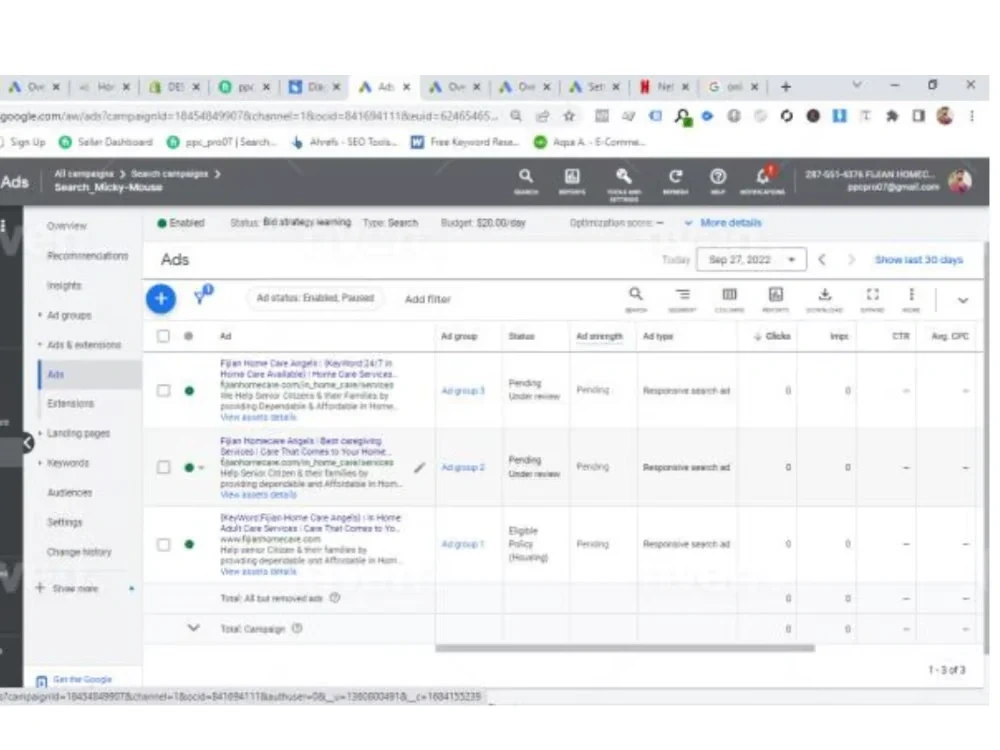The width and height of the screenshot is (1000, 750).
Task: Click help icon beside Total Campaign
Action: 297,628
